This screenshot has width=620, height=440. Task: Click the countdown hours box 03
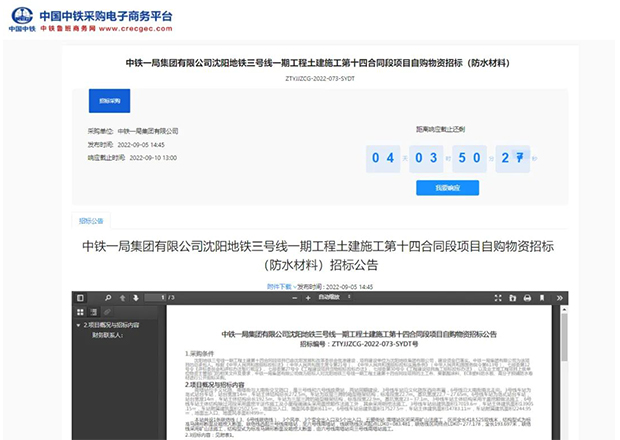[x=426, y=159]
